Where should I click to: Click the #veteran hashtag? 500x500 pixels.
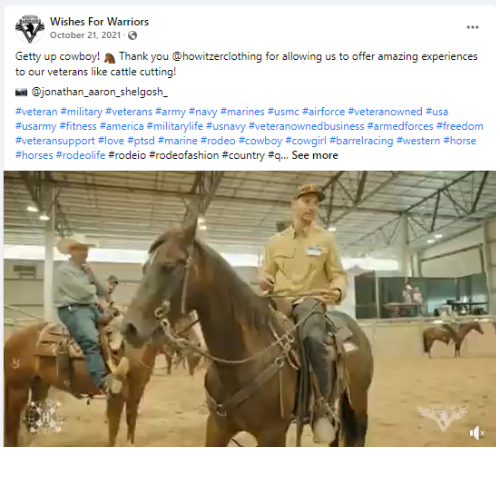(36, 112)
